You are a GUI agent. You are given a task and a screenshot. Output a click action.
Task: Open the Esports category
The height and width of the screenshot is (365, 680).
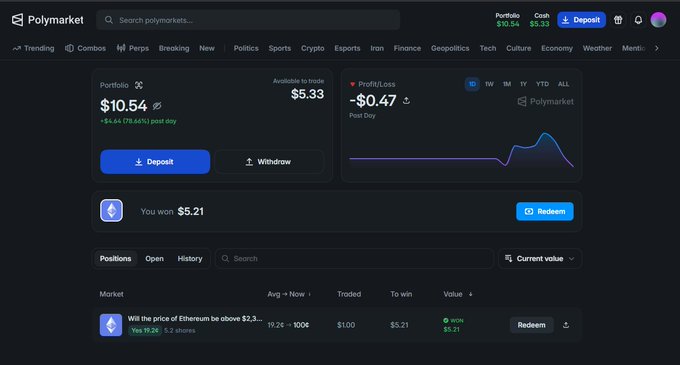(x=347, y=48)
